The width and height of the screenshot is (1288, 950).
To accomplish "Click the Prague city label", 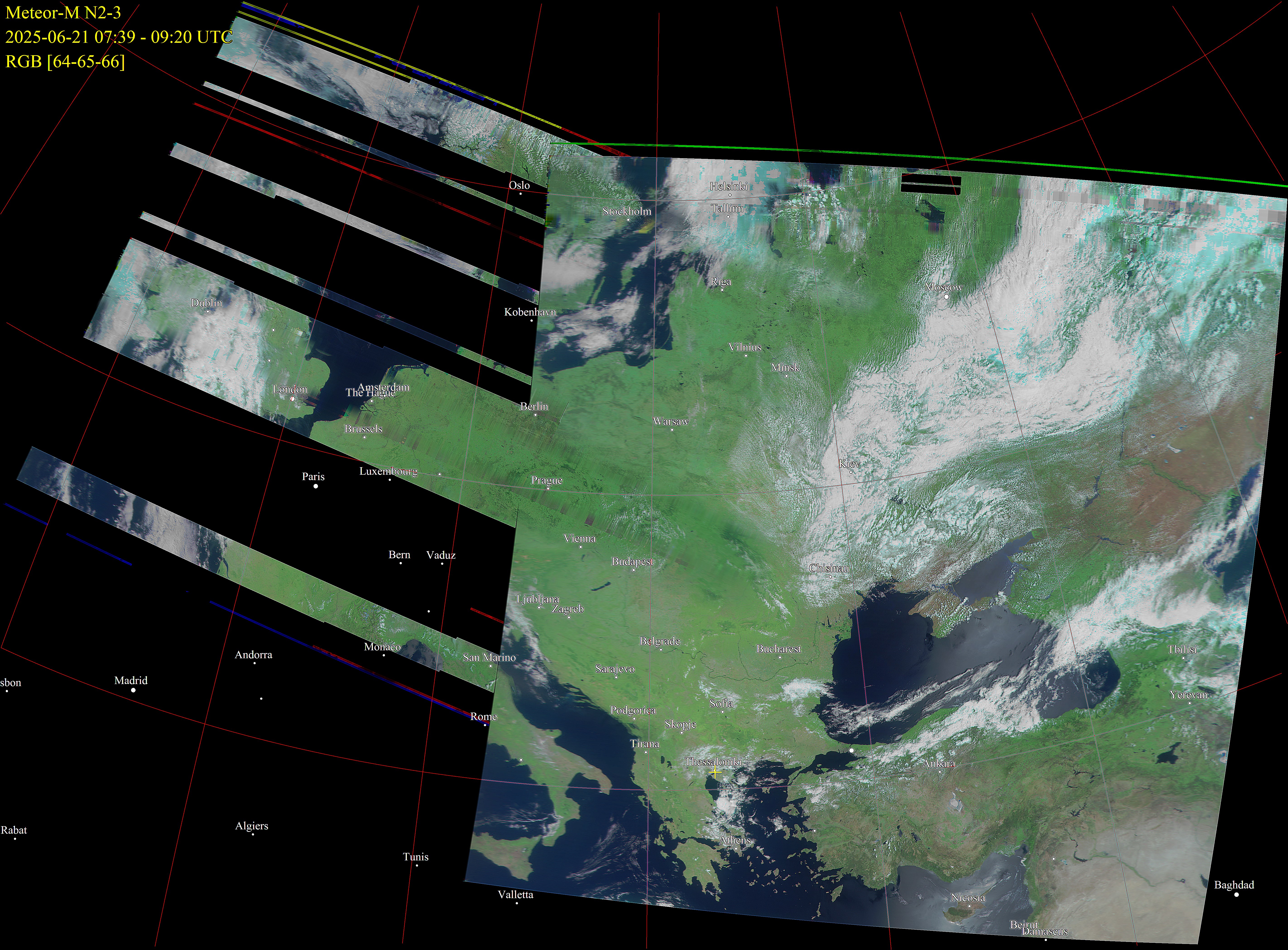I will point(547,481).
